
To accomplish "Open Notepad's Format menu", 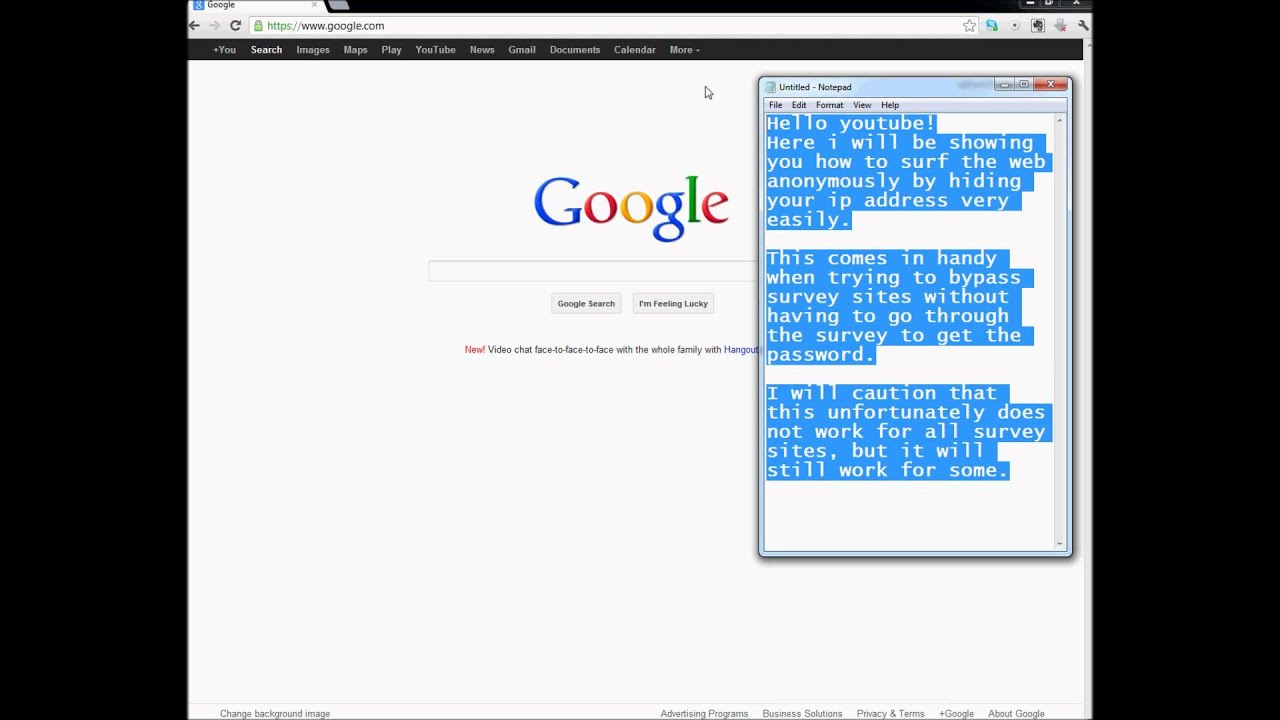I will [829, 105].
